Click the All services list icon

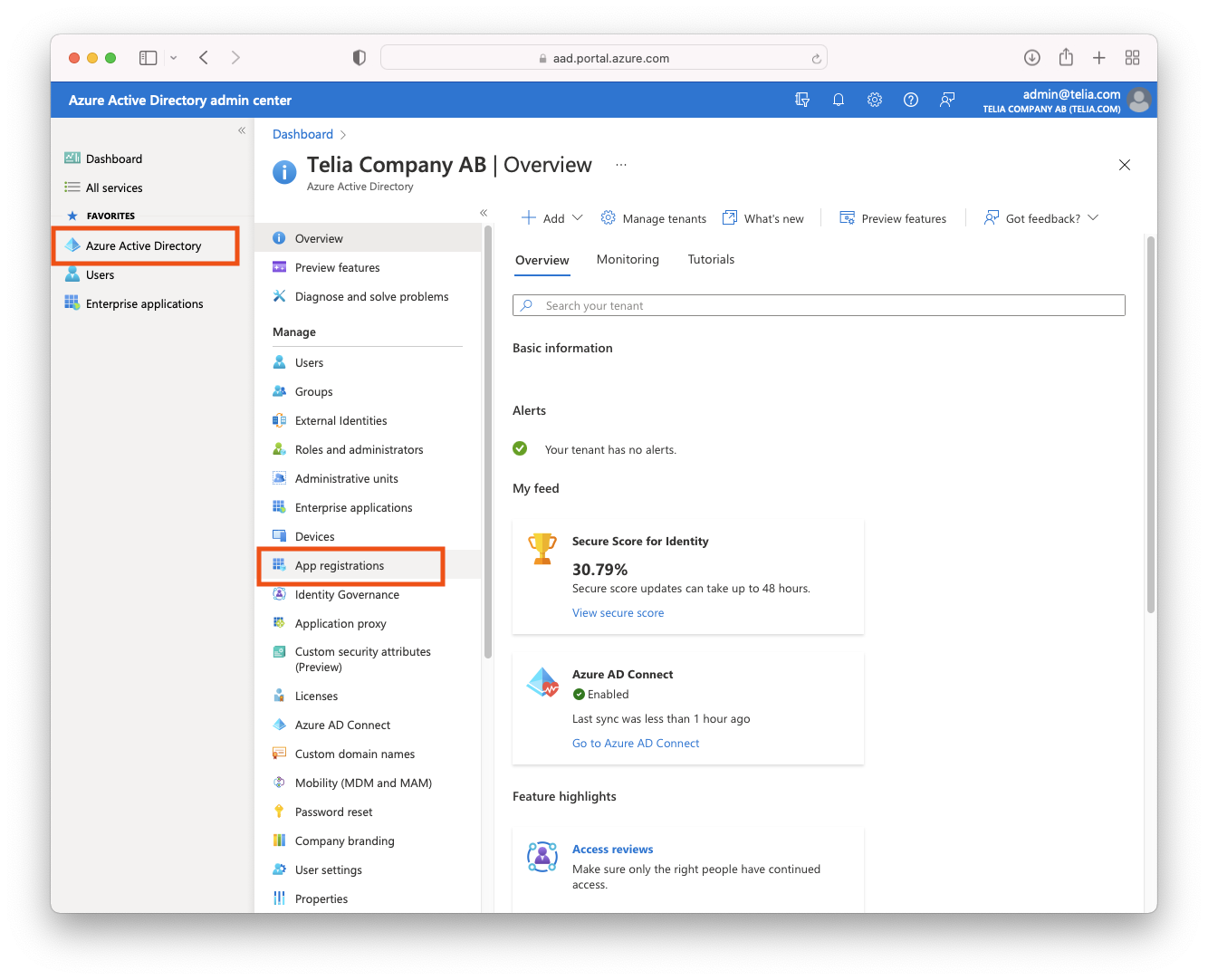pyautogui.click(x=72, y=187)
